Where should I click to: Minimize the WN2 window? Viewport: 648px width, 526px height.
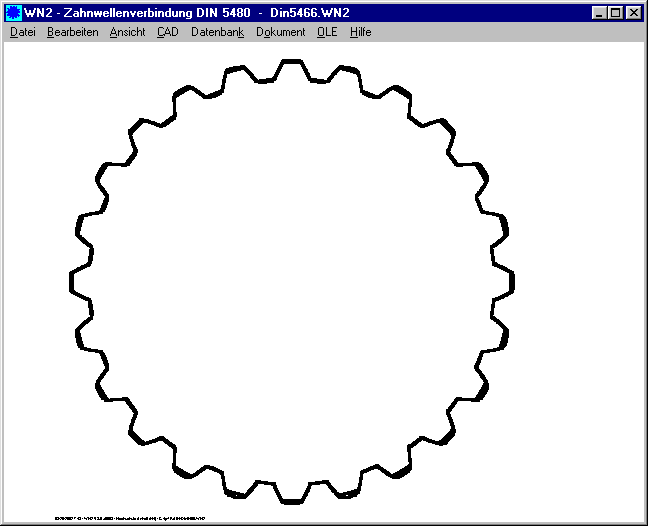point(598,13)
